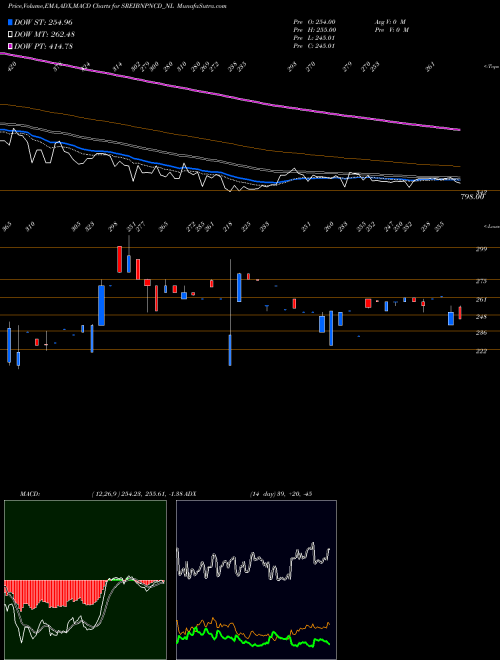The height and width of the screenshot is (660, 500).
Task: Click inside the dark blue ADX panel
Action: coord(256,580)
